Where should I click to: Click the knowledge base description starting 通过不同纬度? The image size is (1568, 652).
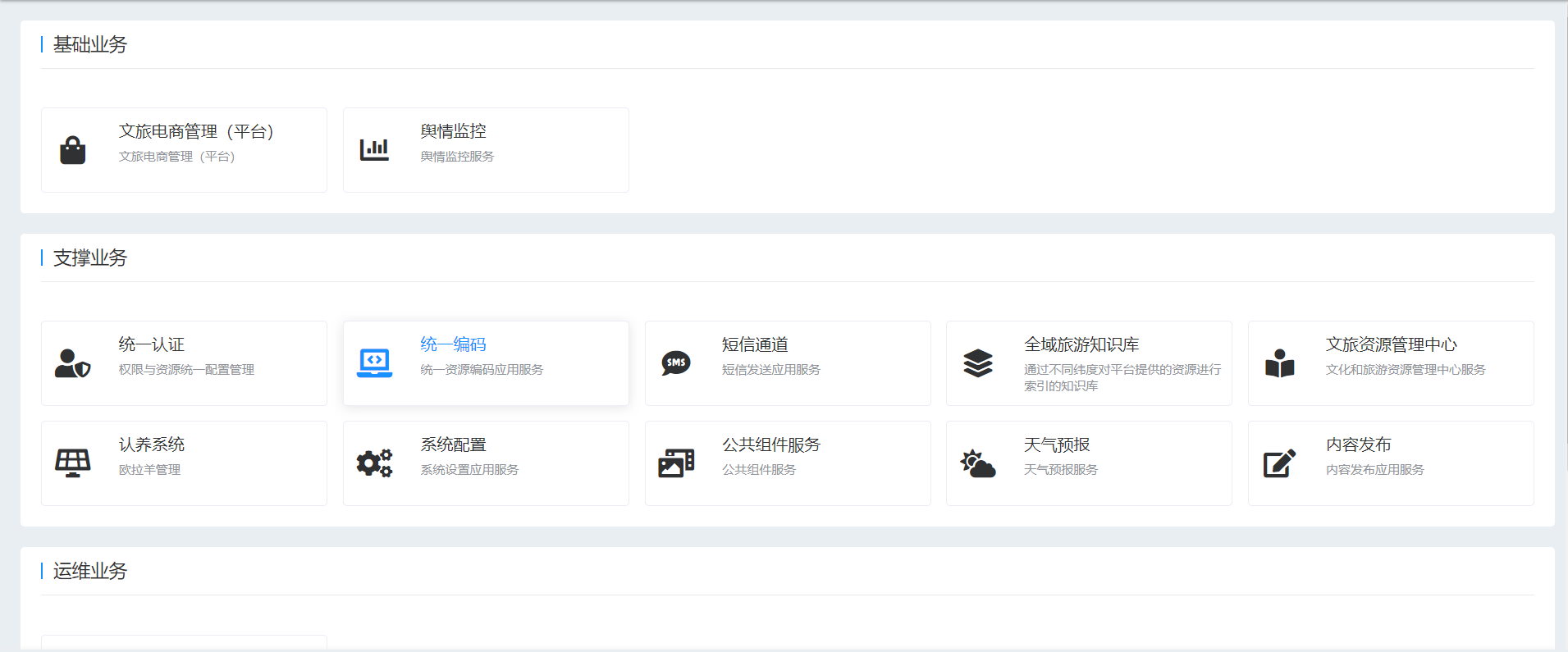(1122, 378)
